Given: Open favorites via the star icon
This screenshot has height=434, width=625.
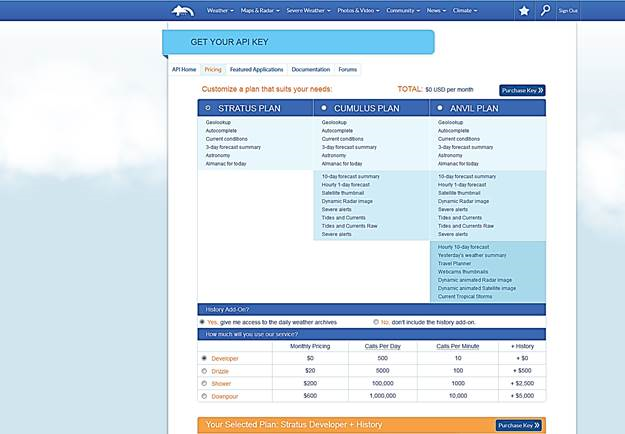Looking at the screenshot, I should click(524, 11).
